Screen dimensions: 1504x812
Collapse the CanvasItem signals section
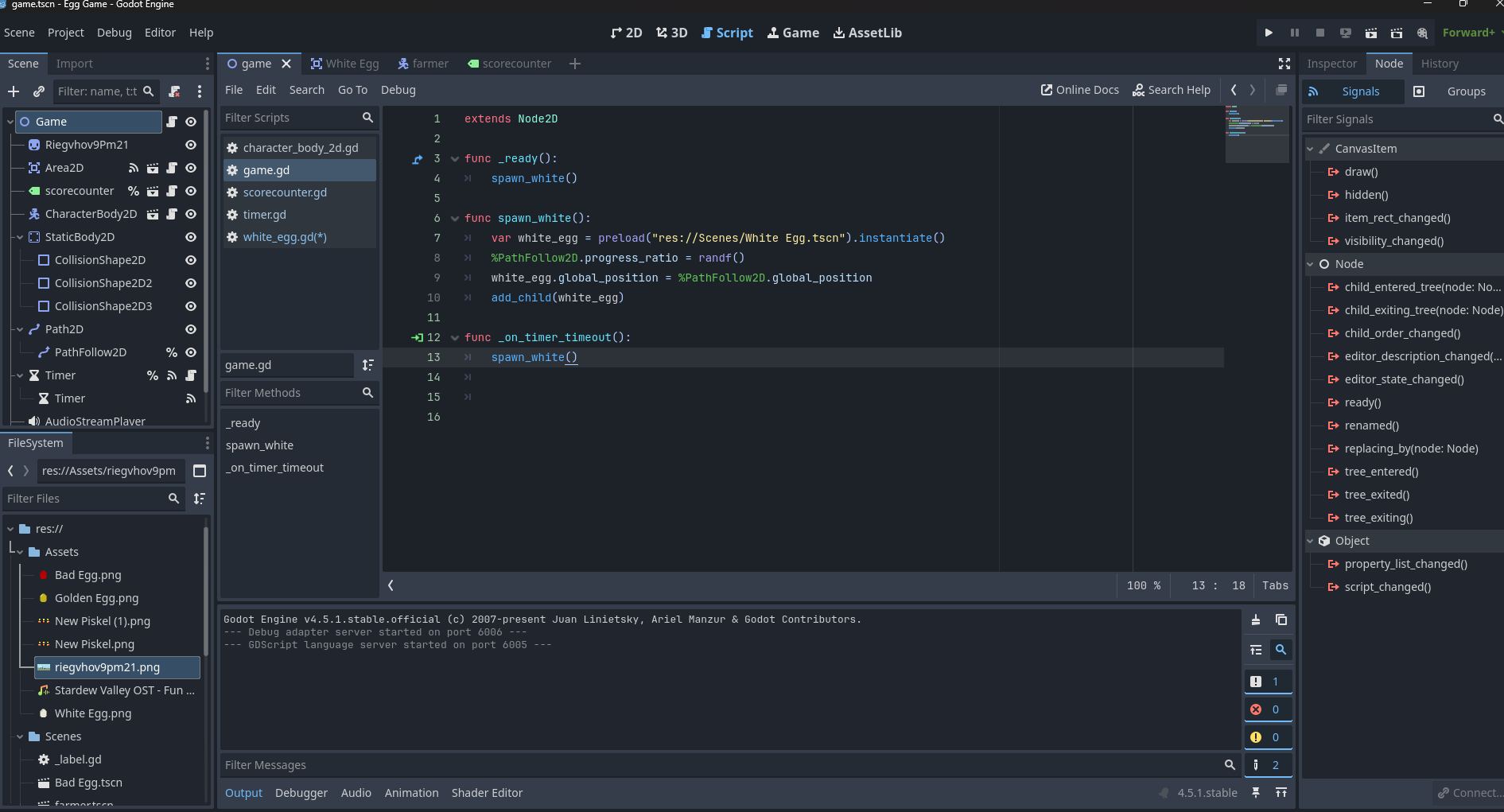pos(1311,149)
